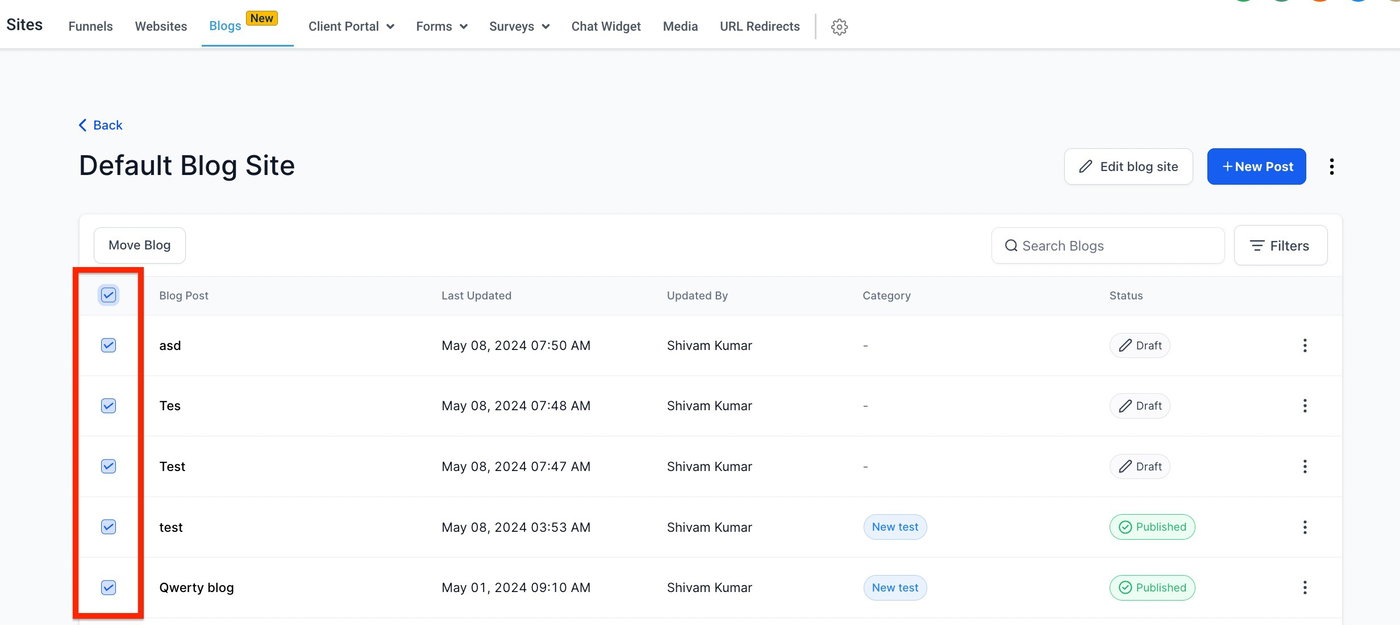Screen dimensions: 1400x625
Task: Create a new post with New Post
Action: 1257,167
